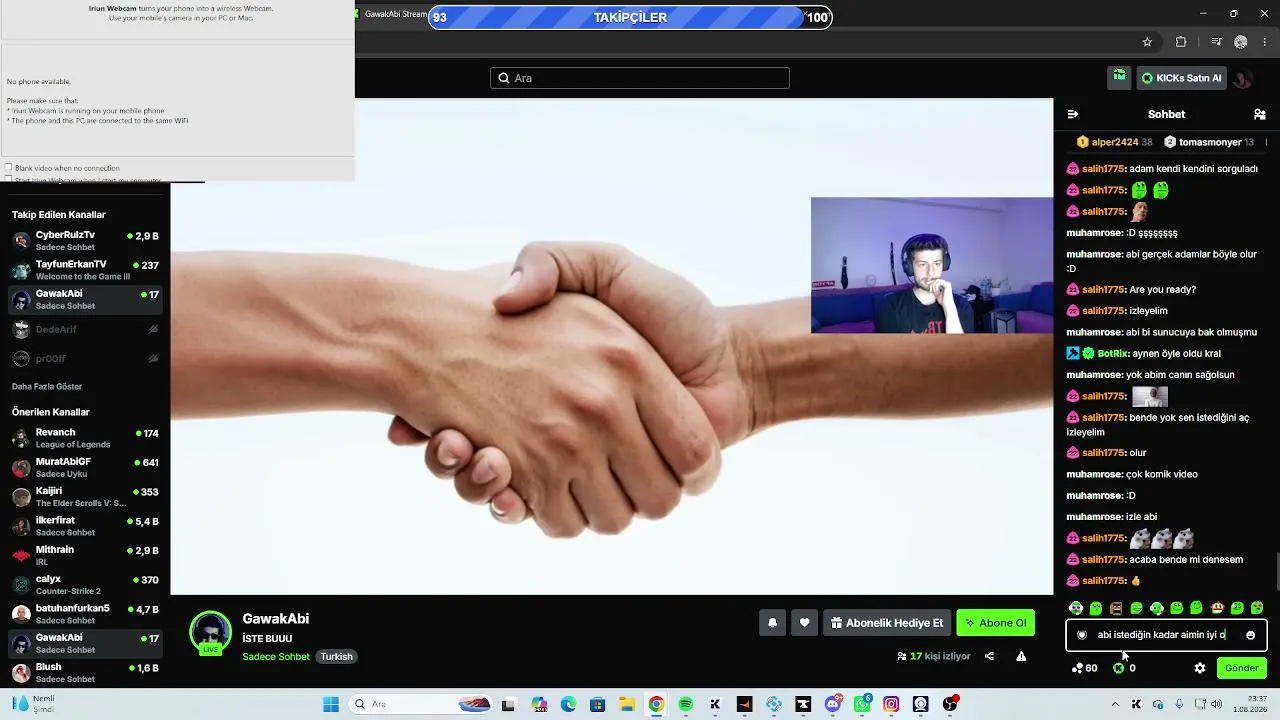Click tomasmonyer in chat leaderboard

[x=1210, y=142]
